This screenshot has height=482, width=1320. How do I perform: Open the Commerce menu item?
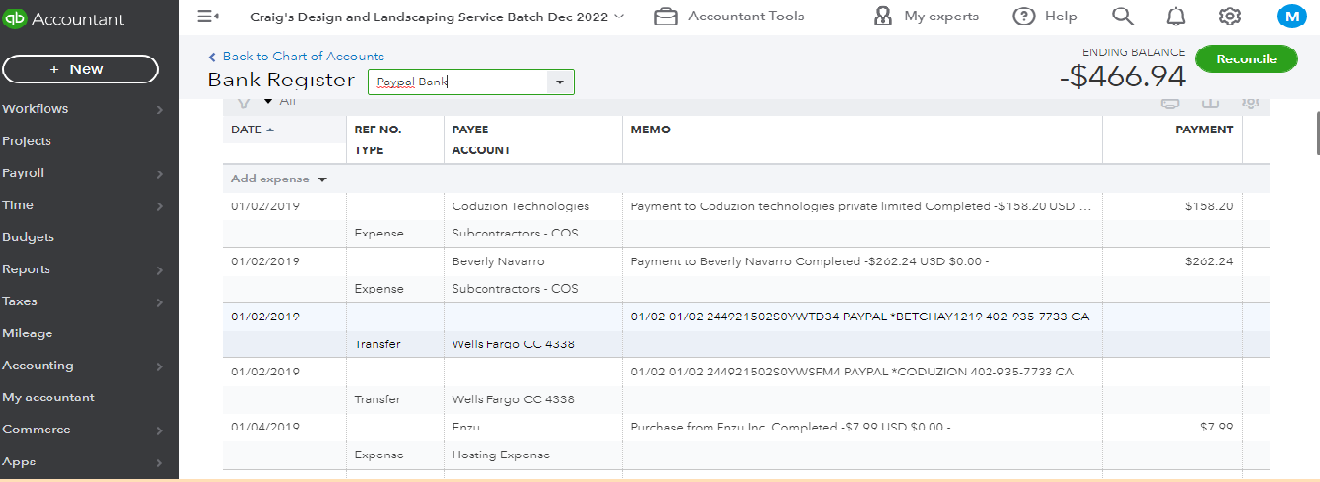coord(36,429)
